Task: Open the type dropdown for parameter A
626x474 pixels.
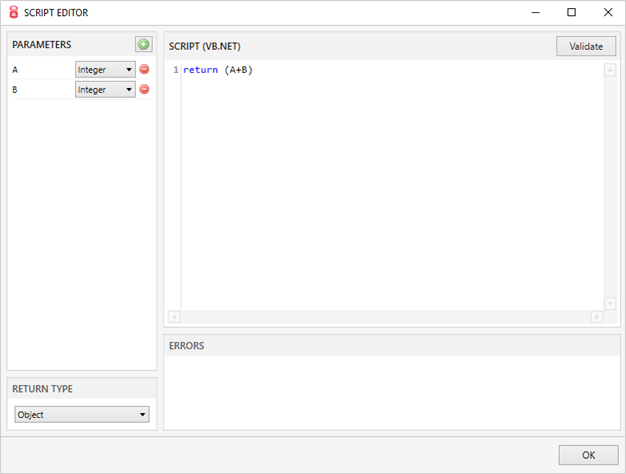Action: click(105, 69)
